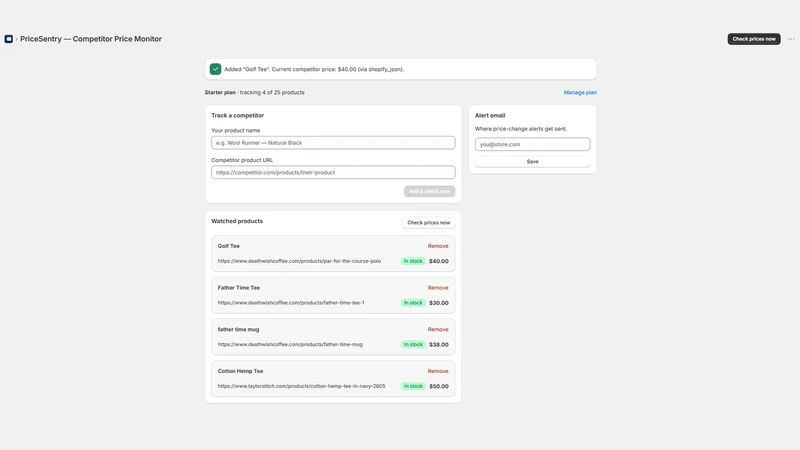The image size is (800, 450).
Task: Click the PriceSentry Competitor Price Monitor title
Action: click(x=91, y=39)
